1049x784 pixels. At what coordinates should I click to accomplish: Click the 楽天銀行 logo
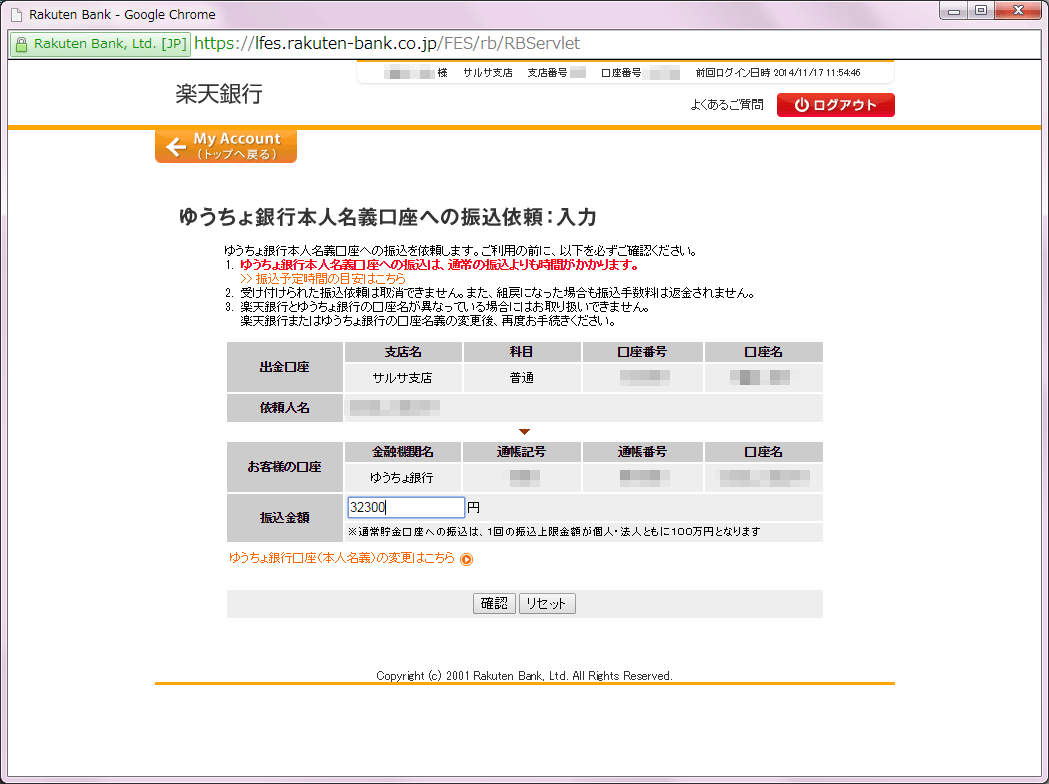[219, 94]
